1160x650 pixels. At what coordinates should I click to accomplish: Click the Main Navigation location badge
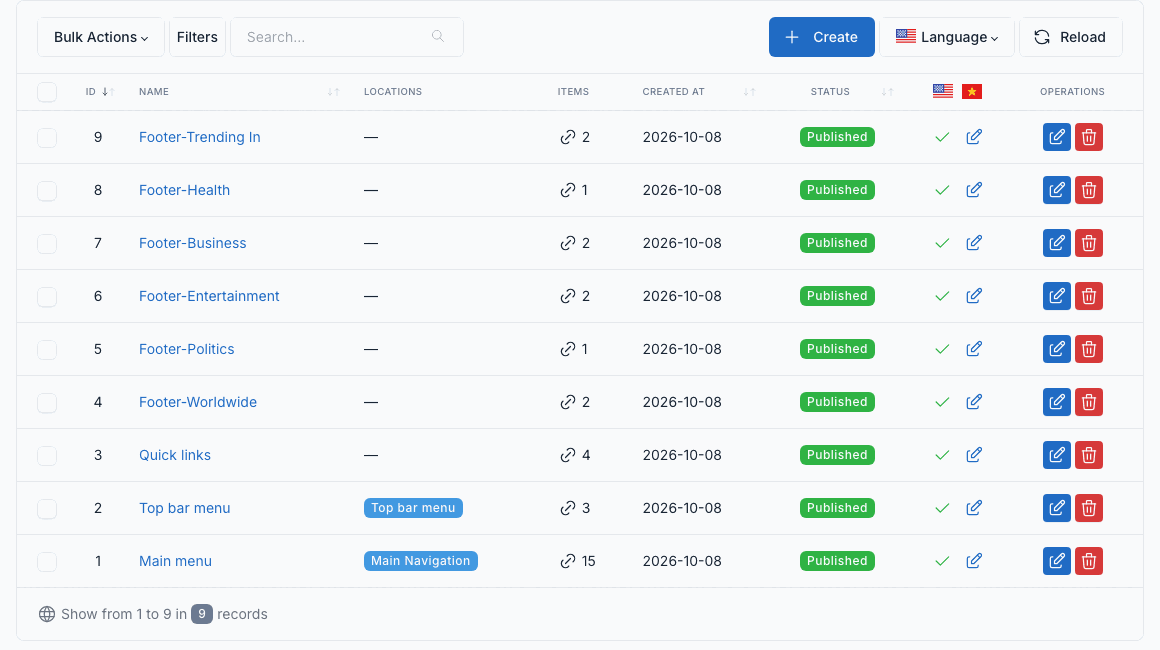click(421, 561)
